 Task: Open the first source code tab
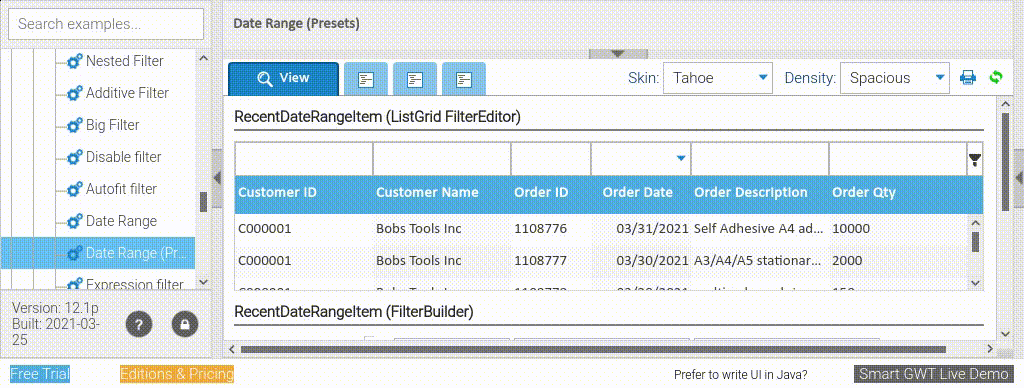coord(366,80)
